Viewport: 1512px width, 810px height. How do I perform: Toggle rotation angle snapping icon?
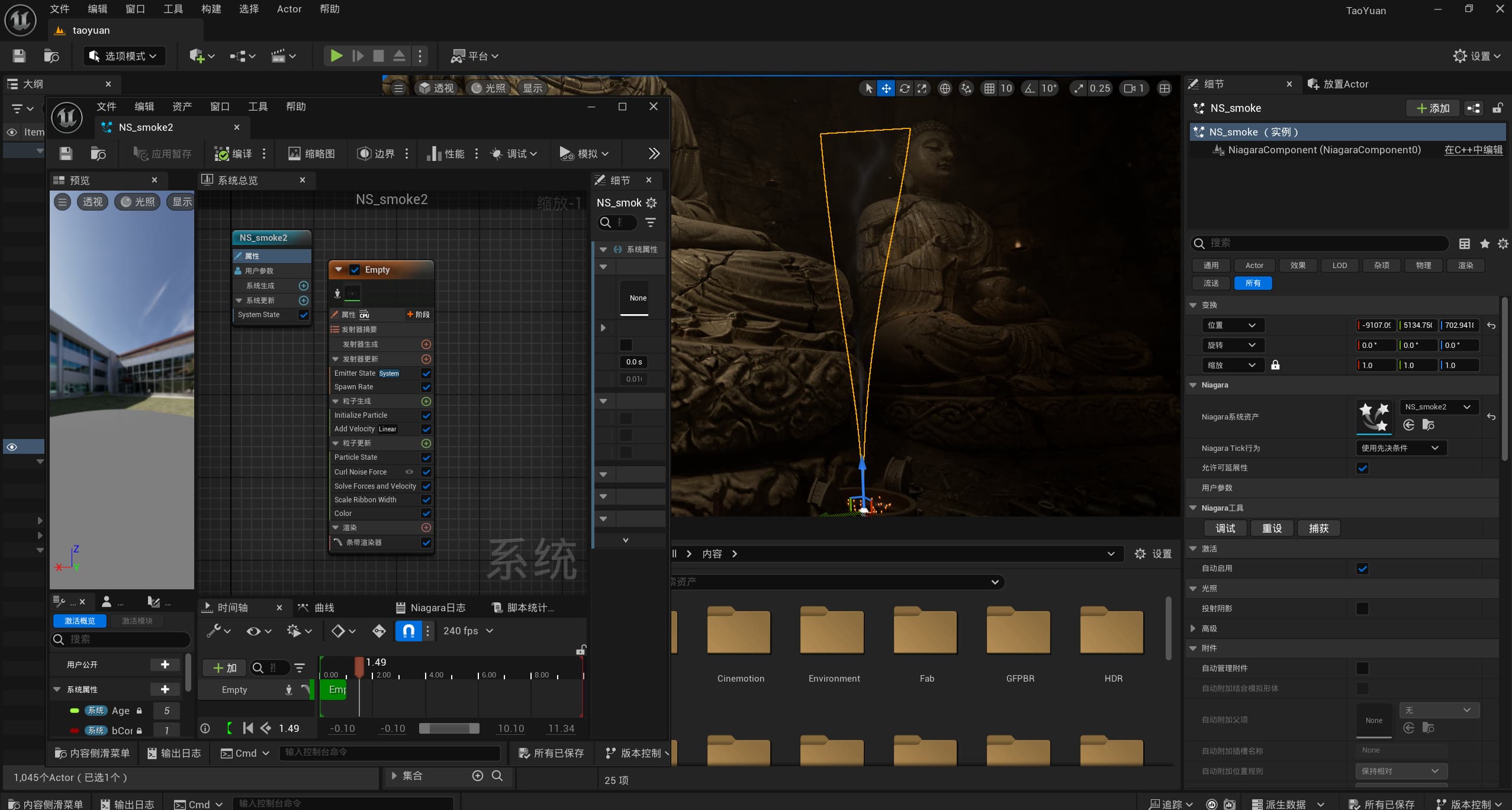point(1030,88)
